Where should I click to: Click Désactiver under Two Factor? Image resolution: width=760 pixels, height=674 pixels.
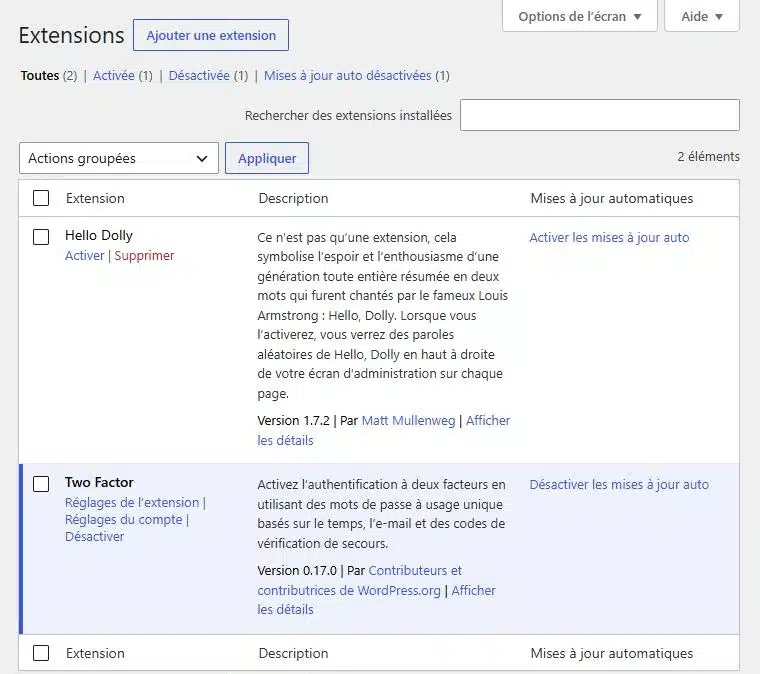95,536
